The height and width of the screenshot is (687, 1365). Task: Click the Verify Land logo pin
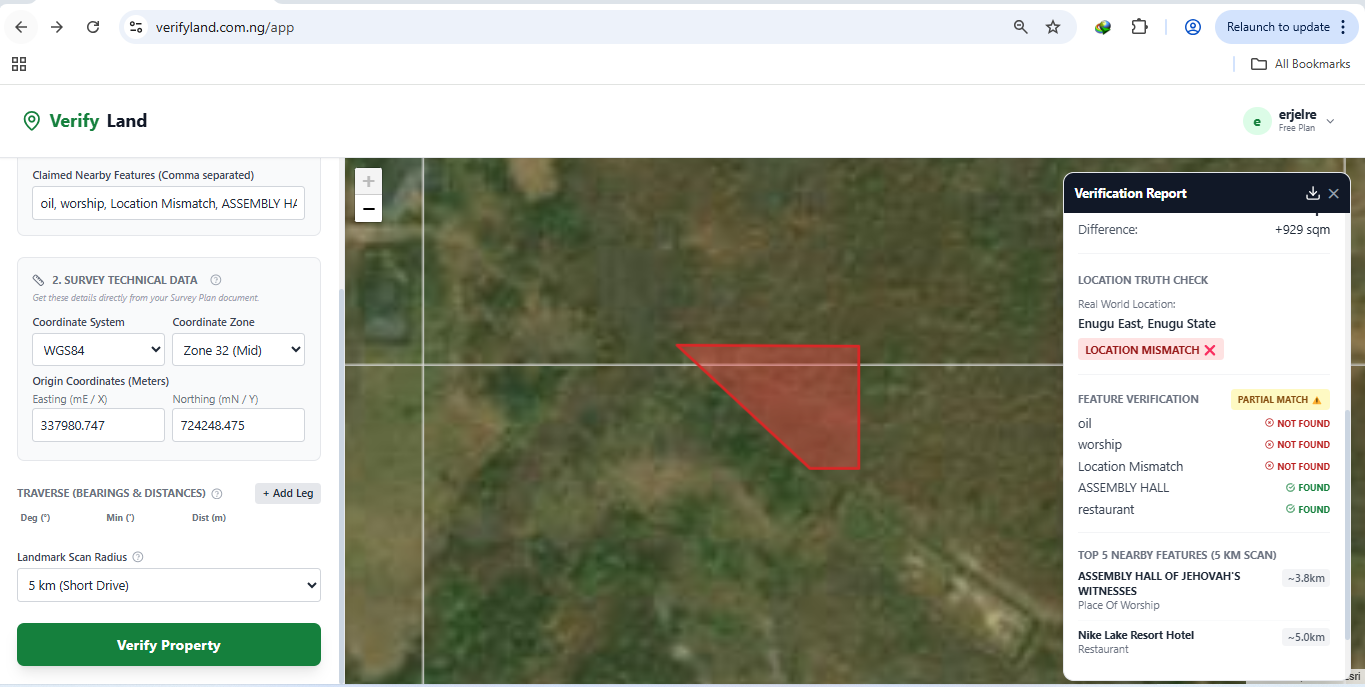pos(32,121)
